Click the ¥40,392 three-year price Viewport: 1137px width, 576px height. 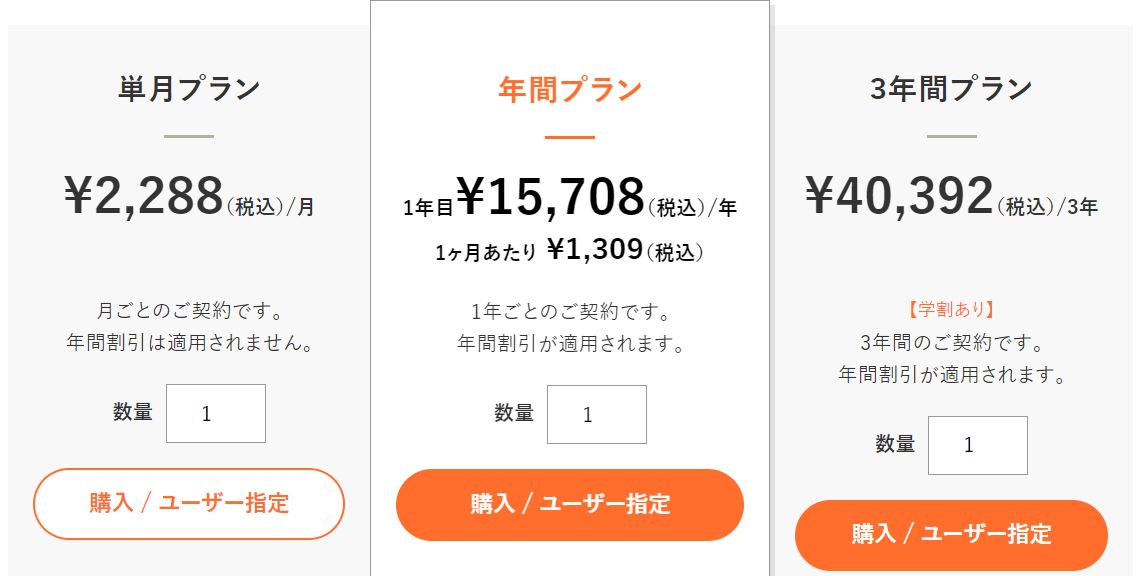pyautogui.click(x=900, y=196)
